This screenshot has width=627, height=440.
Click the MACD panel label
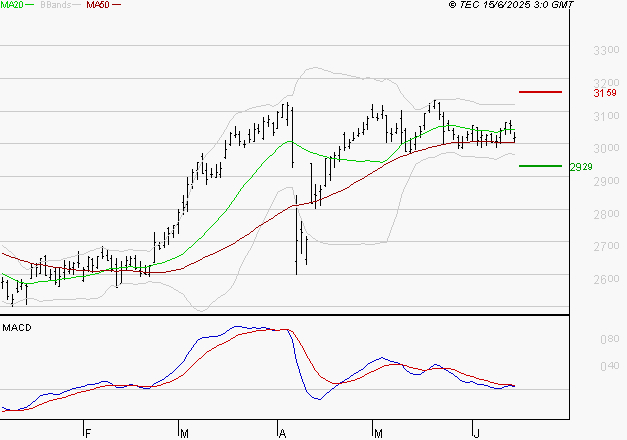[x=17, y=328]
